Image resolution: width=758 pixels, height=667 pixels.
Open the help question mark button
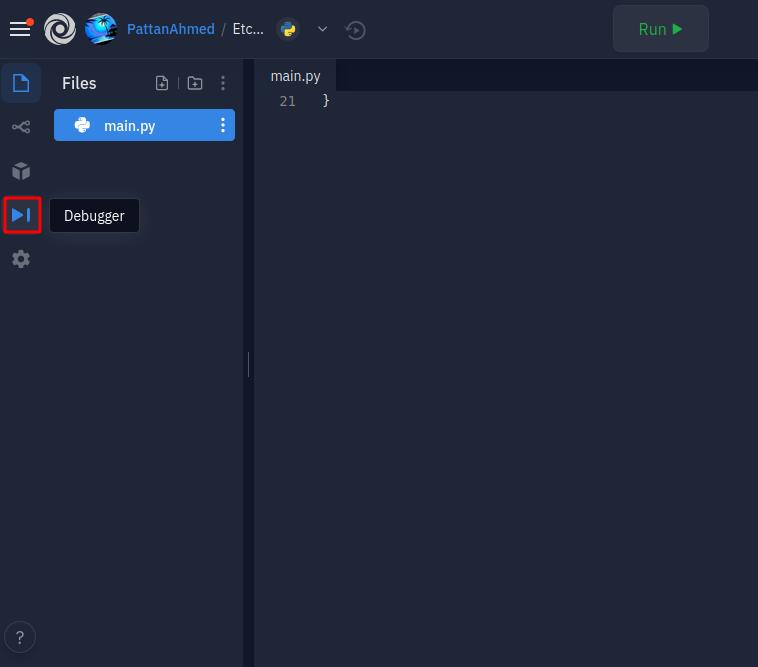20,637
